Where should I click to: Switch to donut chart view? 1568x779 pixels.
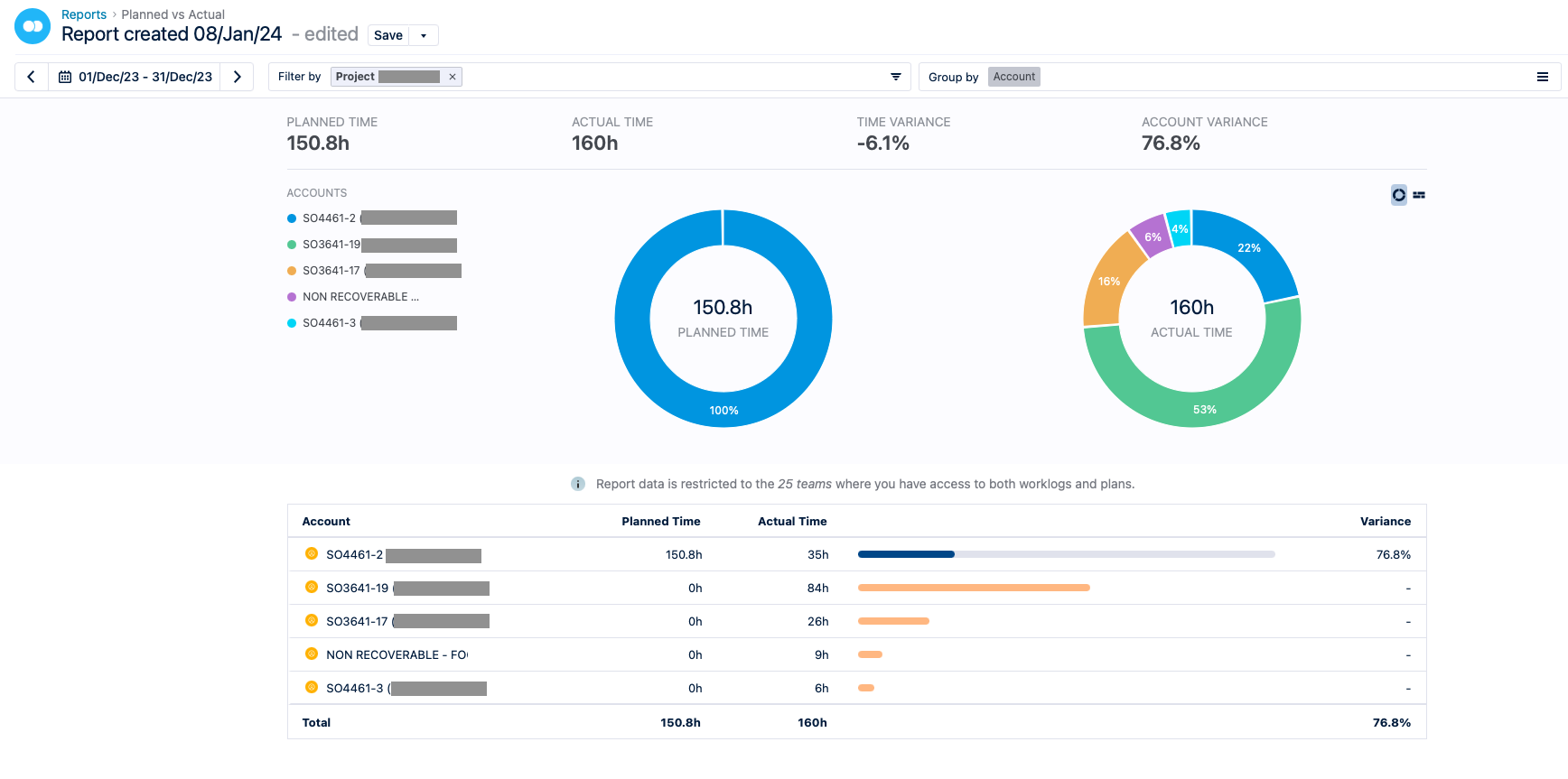tap(1398, 195)
